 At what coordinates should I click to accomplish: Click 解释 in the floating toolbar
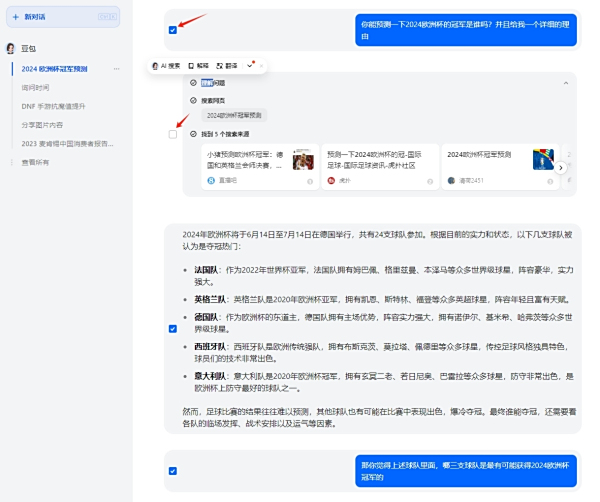tap(198, 66)
